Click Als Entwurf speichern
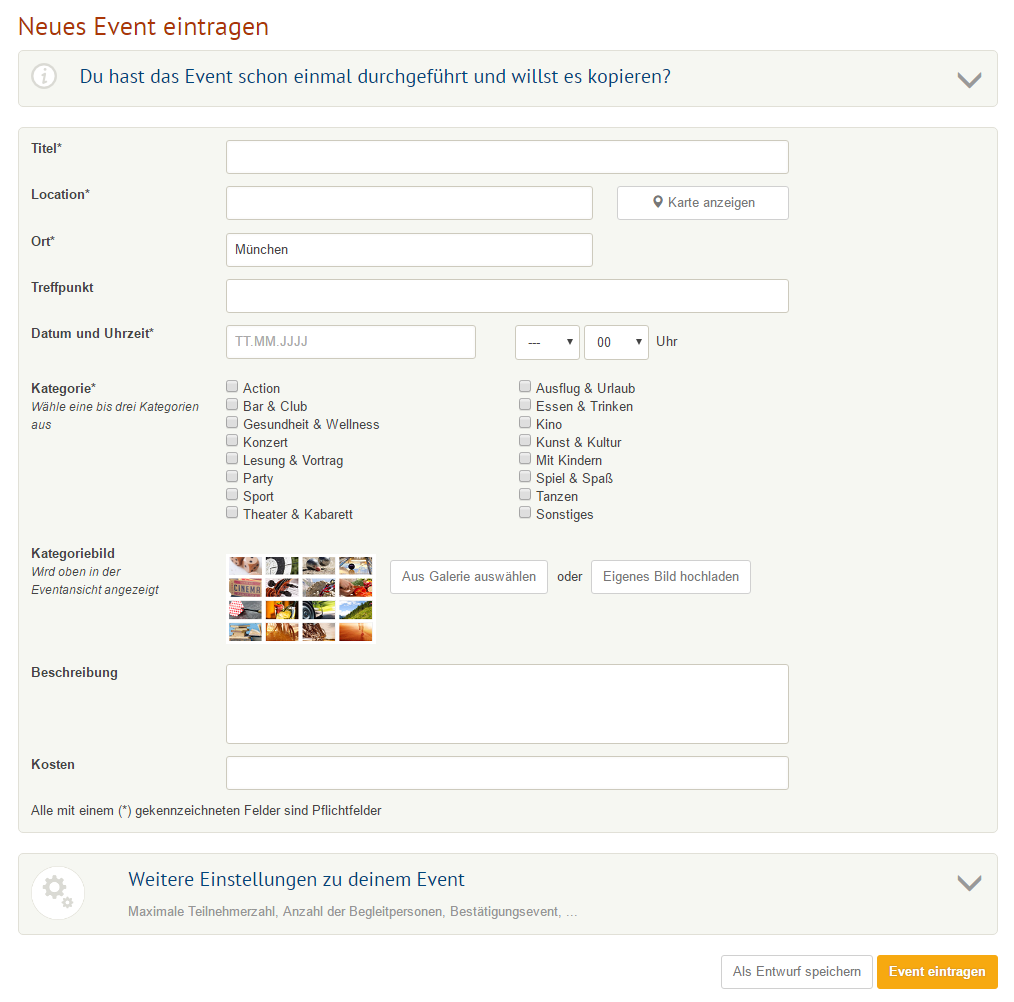 [796, 972]
